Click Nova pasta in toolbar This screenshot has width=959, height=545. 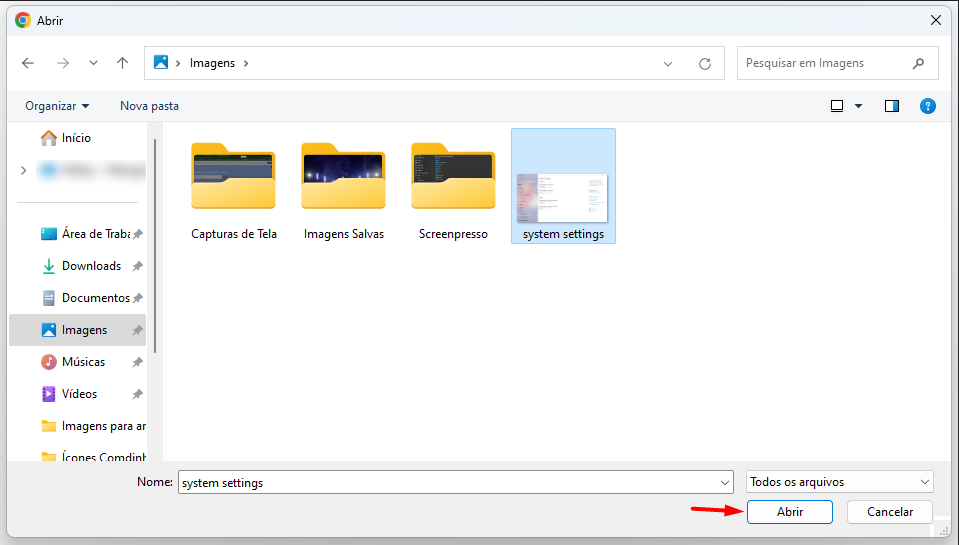point(149,106)
